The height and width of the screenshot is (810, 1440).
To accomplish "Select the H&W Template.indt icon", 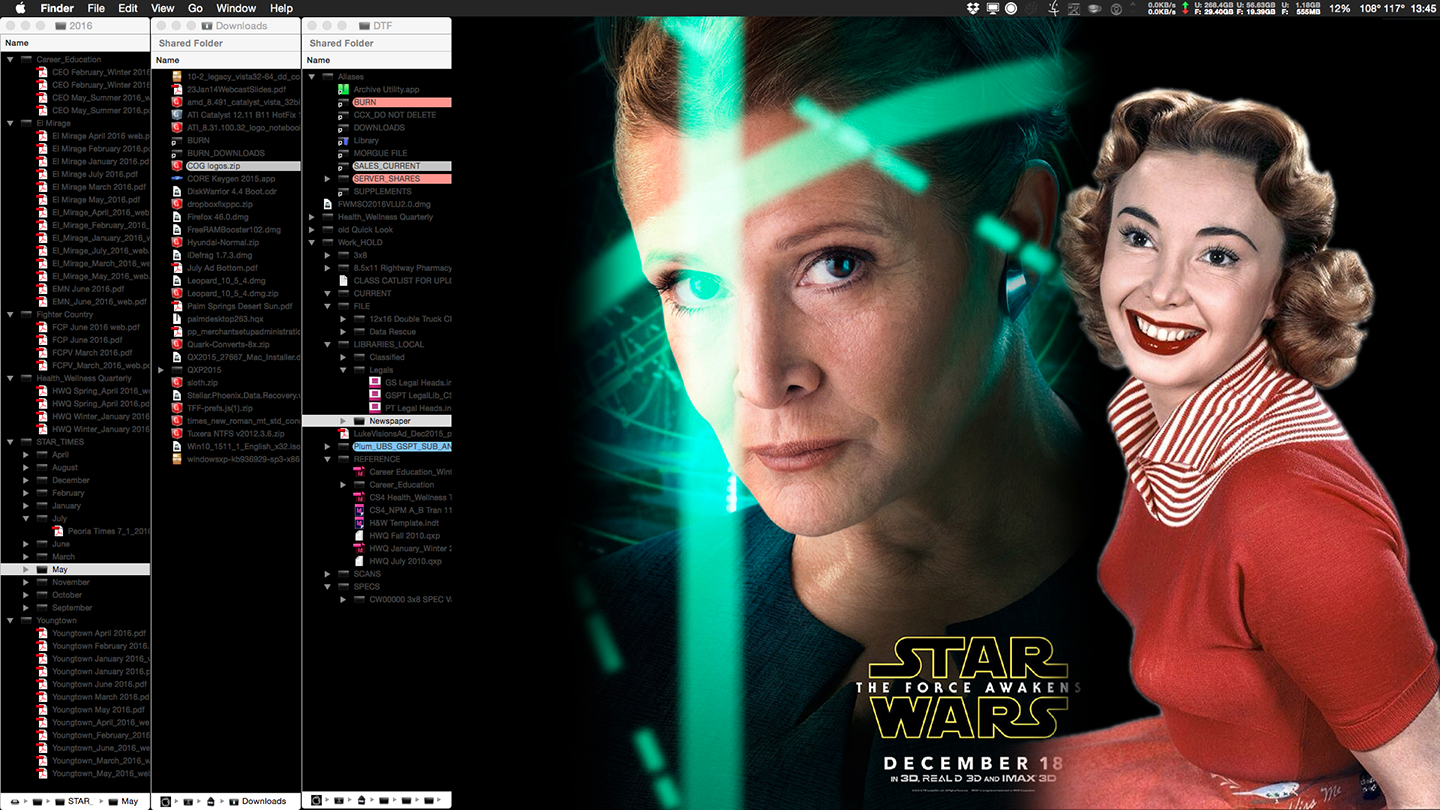I will click(x=359, y=523).
